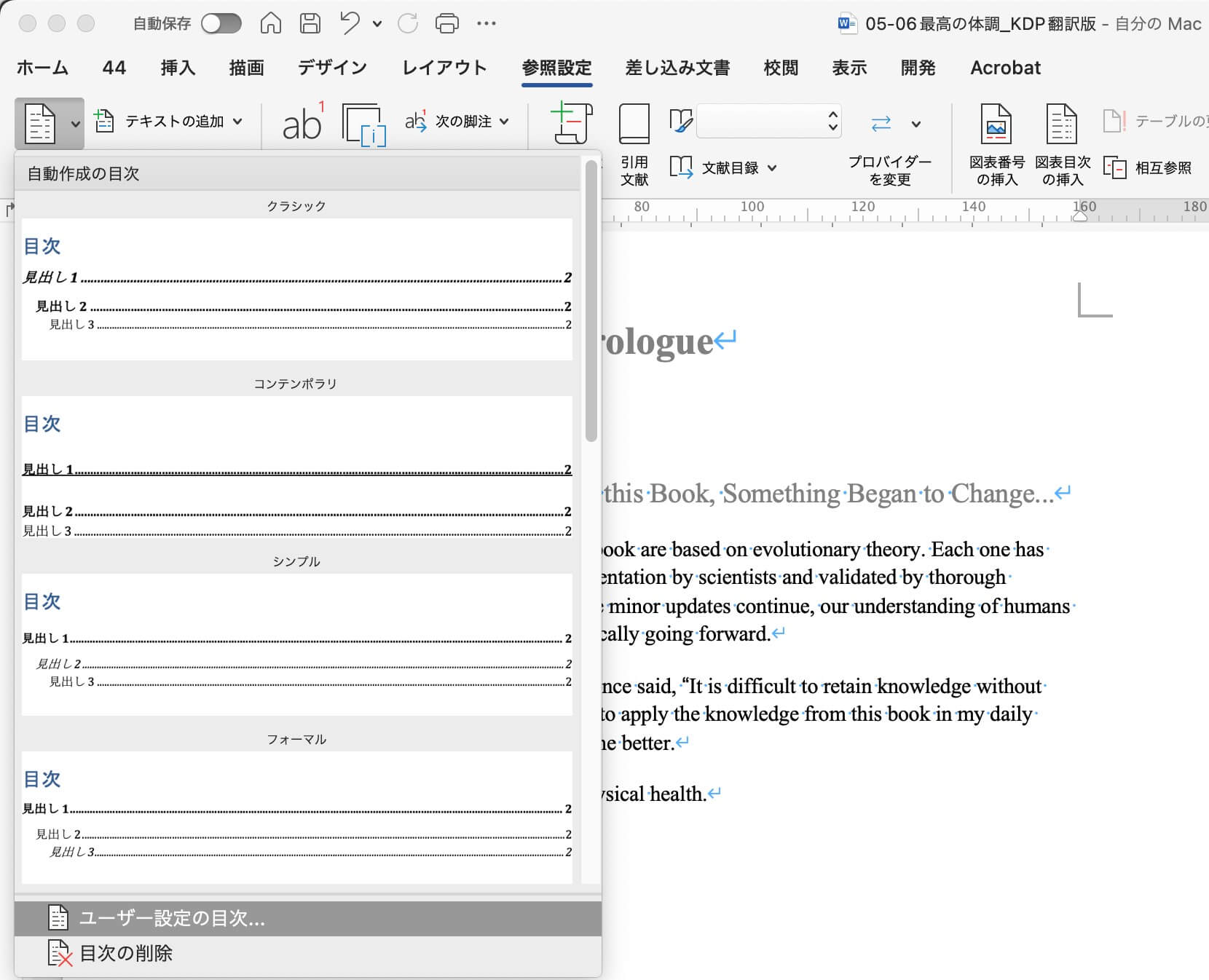Screen dimensions: 1209x980
Task: Insert footnote with the ab¹ icon
Action: coord(302,122)
